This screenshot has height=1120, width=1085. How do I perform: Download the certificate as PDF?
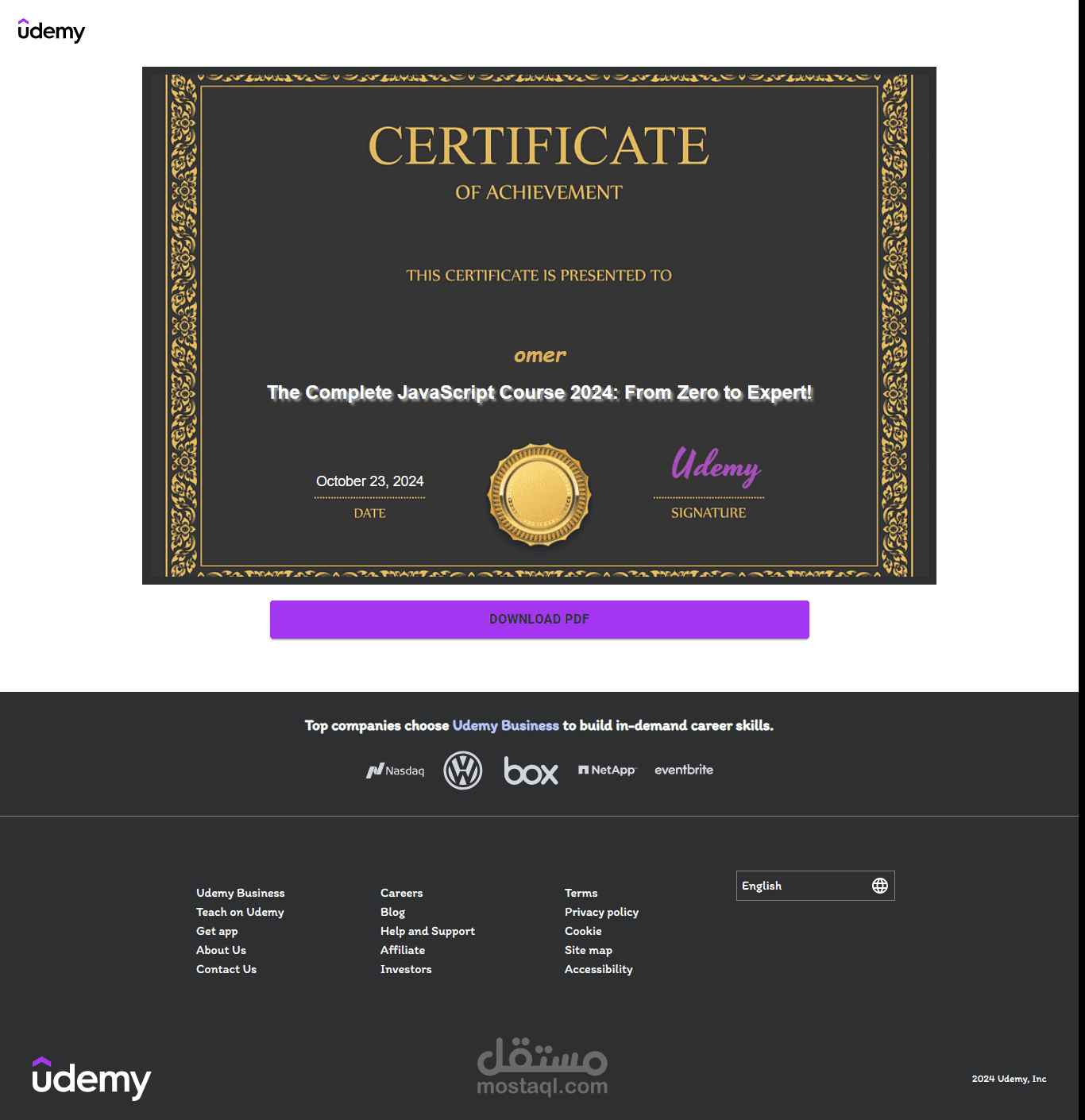[x=539, y=620]
